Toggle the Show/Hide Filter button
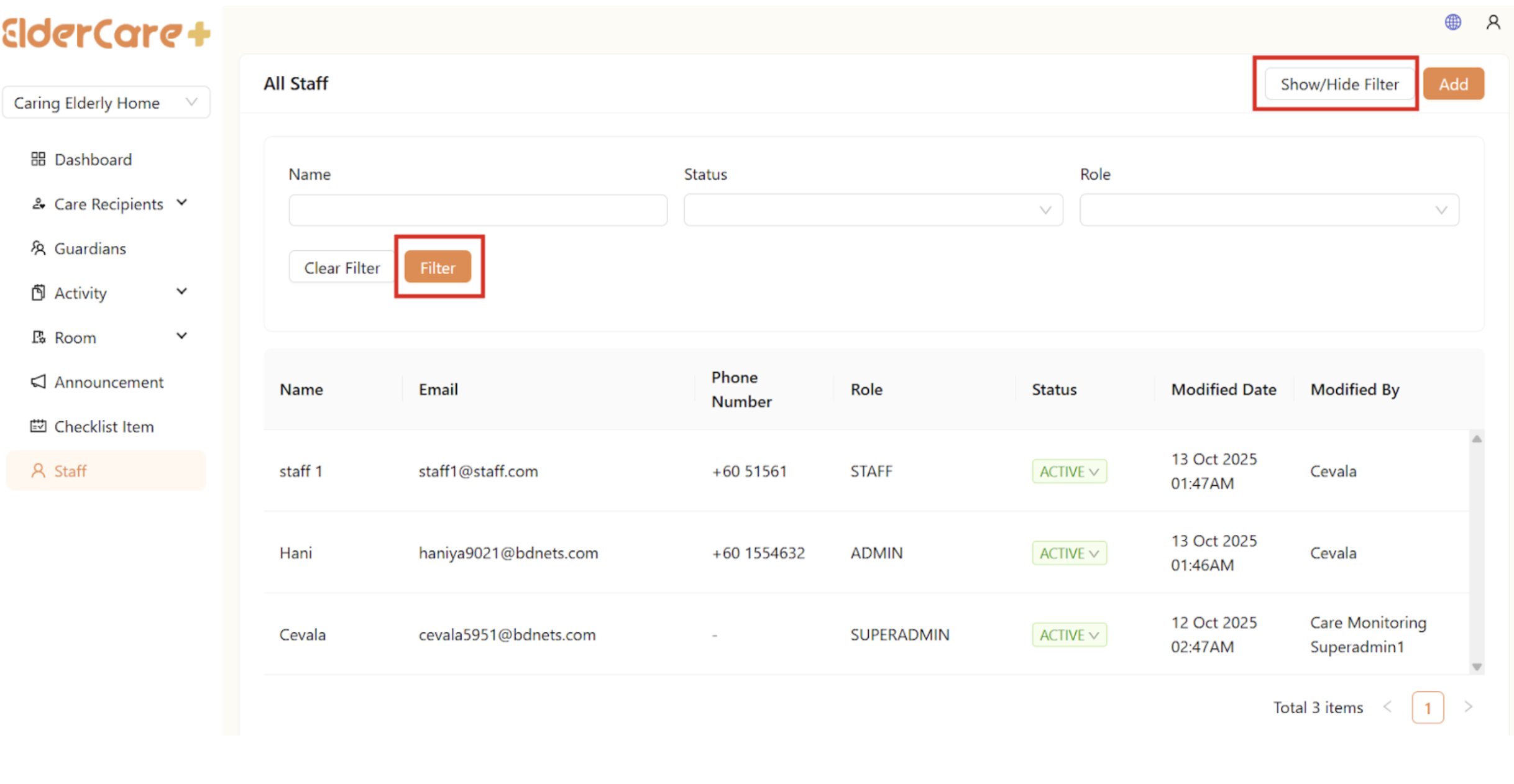The height and width of the screenshot is (784, 1514). 1339,84
